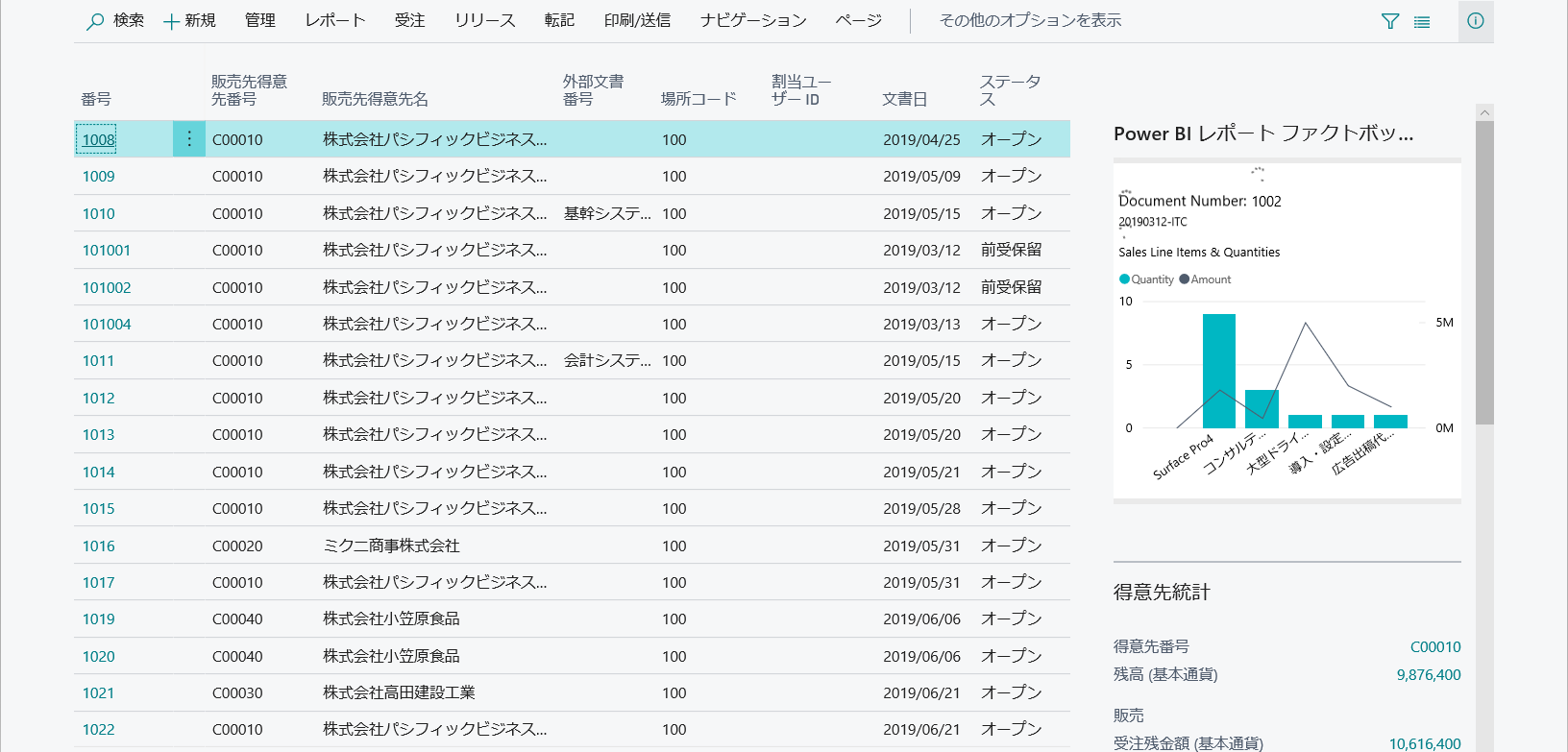Open sales order 1016 link
This screenshot has height=752, width=1568.
(98, 546)
